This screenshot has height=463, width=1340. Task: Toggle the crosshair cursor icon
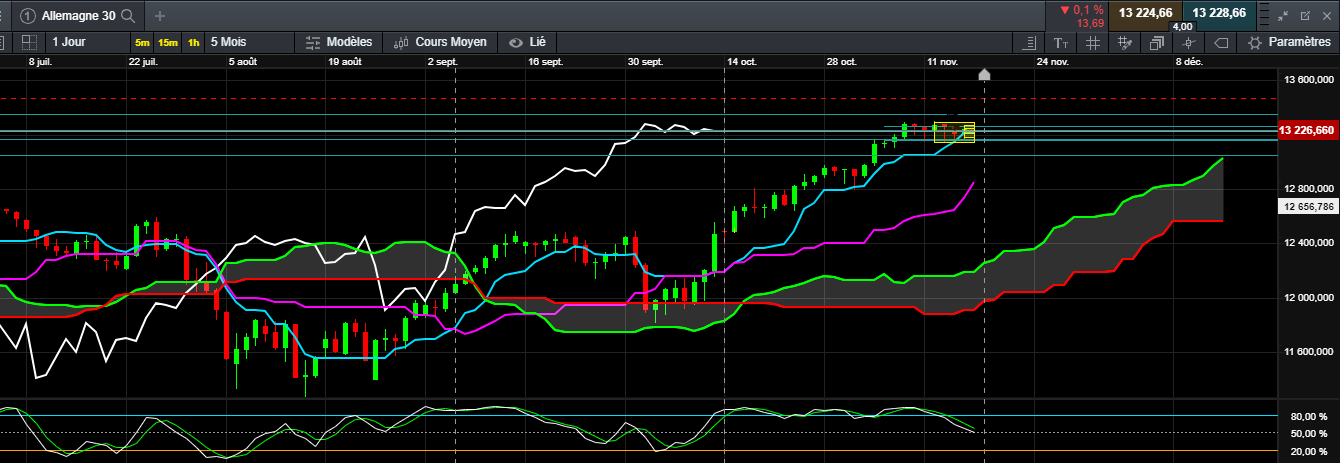[x=1189, y=43]
